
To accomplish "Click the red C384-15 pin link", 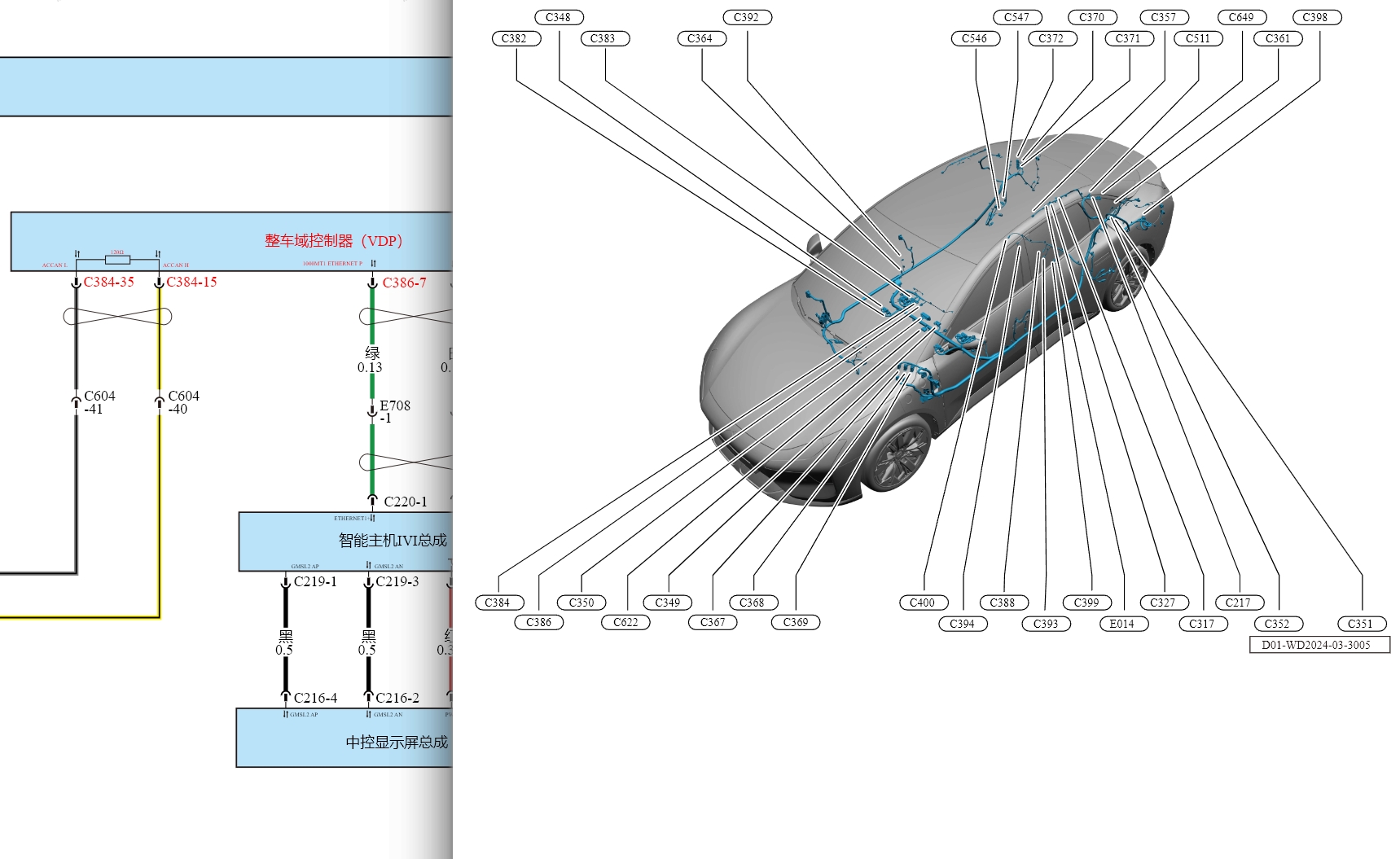I will click(x=191, y=282).
